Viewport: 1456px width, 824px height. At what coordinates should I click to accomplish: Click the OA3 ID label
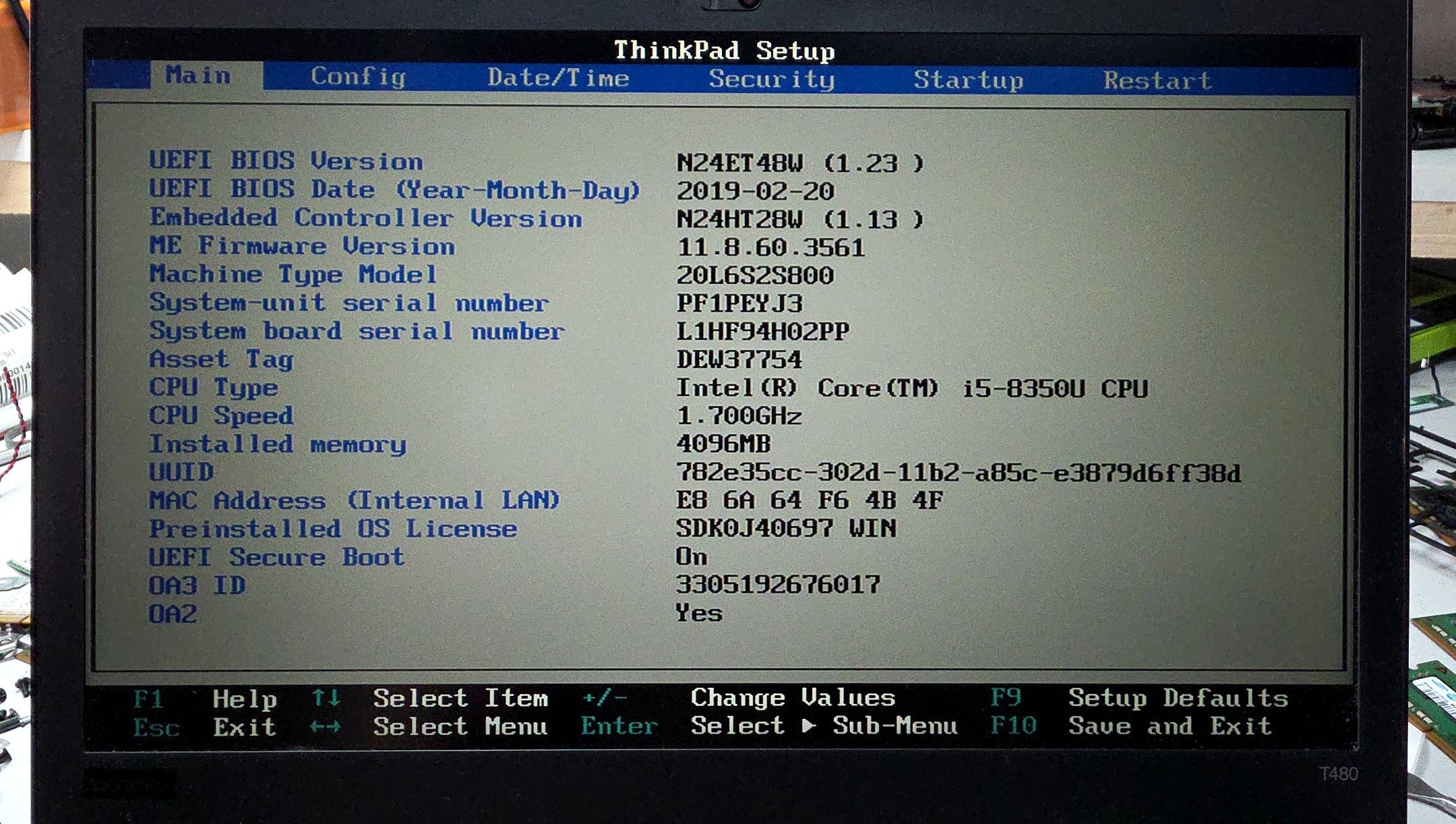(x=197, y=585)
